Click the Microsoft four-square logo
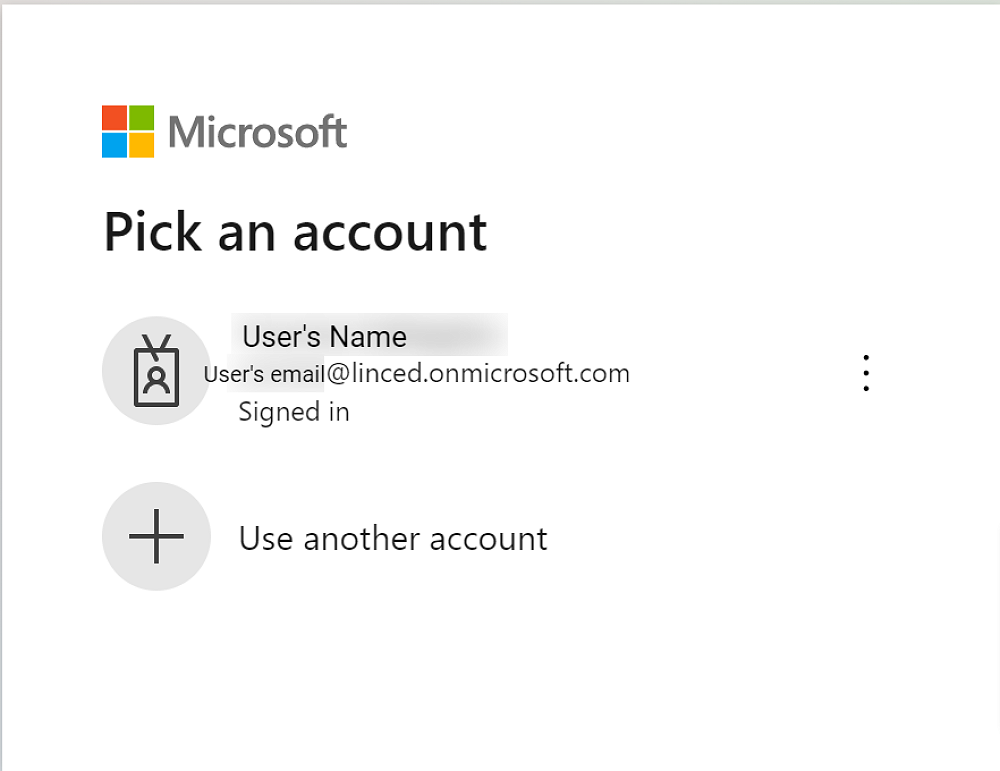The image size is (1000, 771). (128, 131)
